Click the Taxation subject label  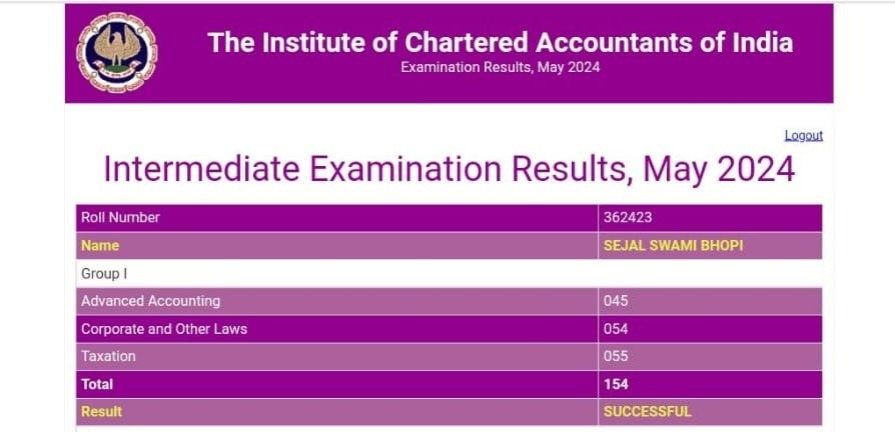(109, 356)
